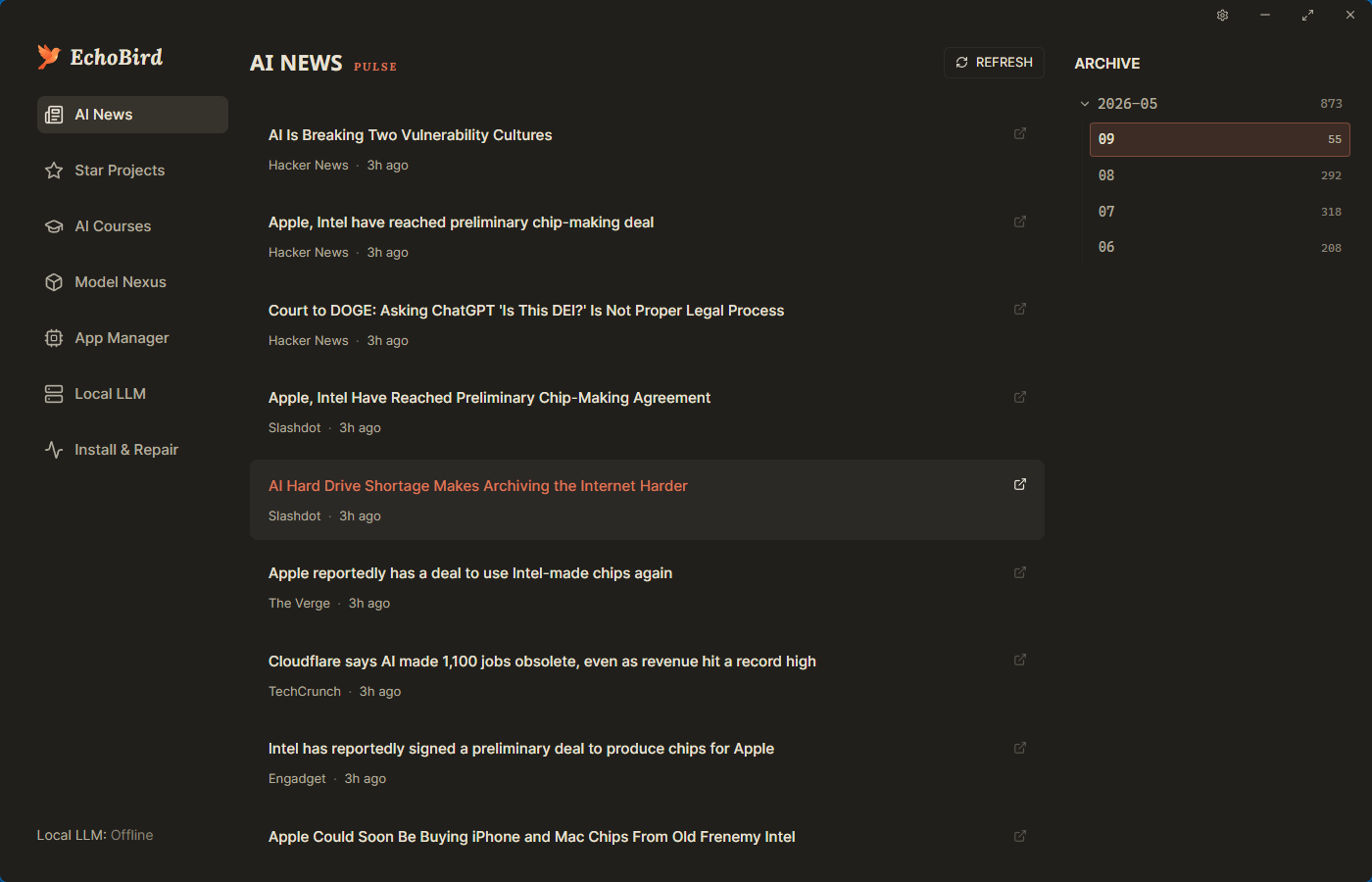The height and width of the screenshot is (882, 1372).
Task: Open 'Court to DOGE: Asking ChatGPT' headline
Action: pos(526,311)
